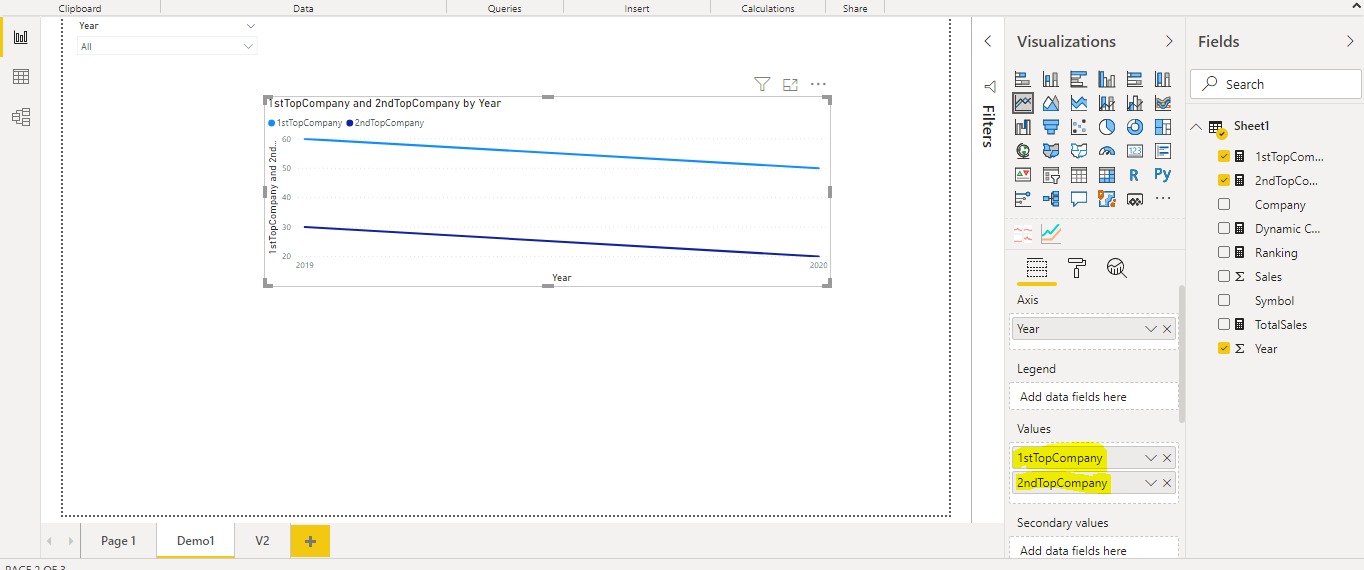This screenshot has height=570, width=1364.
Task: Select the scatter chart visual
Action: coord(1079,127)
